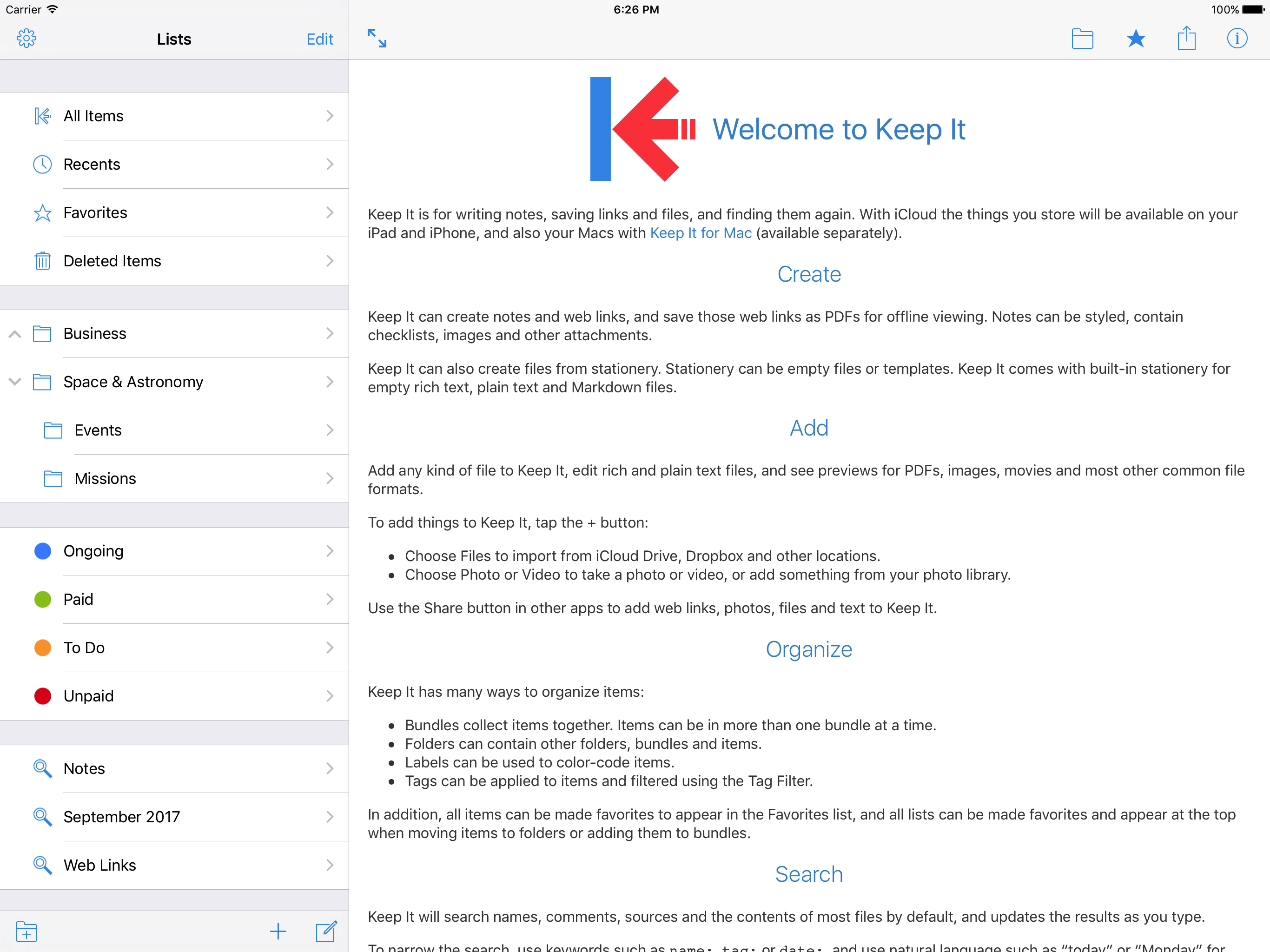Collapse the Space & Astronomy folder arrow
Viewport: 1270px width, 952px height.
point(15,382)
